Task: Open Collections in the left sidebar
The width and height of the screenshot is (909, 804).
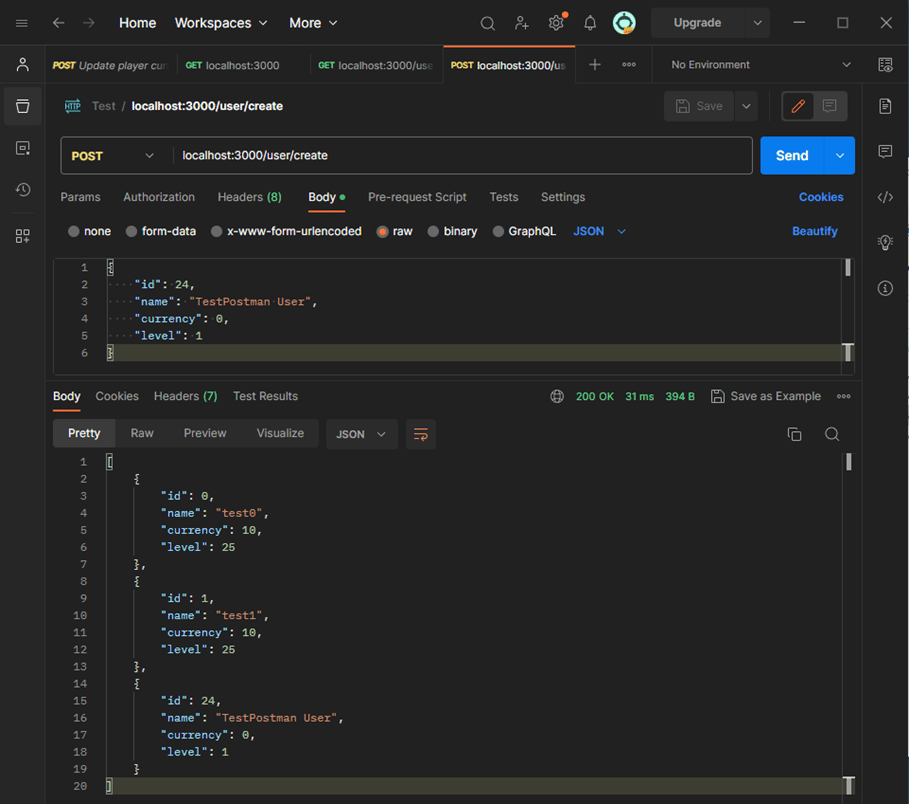Action: click(x=23, y=106)
